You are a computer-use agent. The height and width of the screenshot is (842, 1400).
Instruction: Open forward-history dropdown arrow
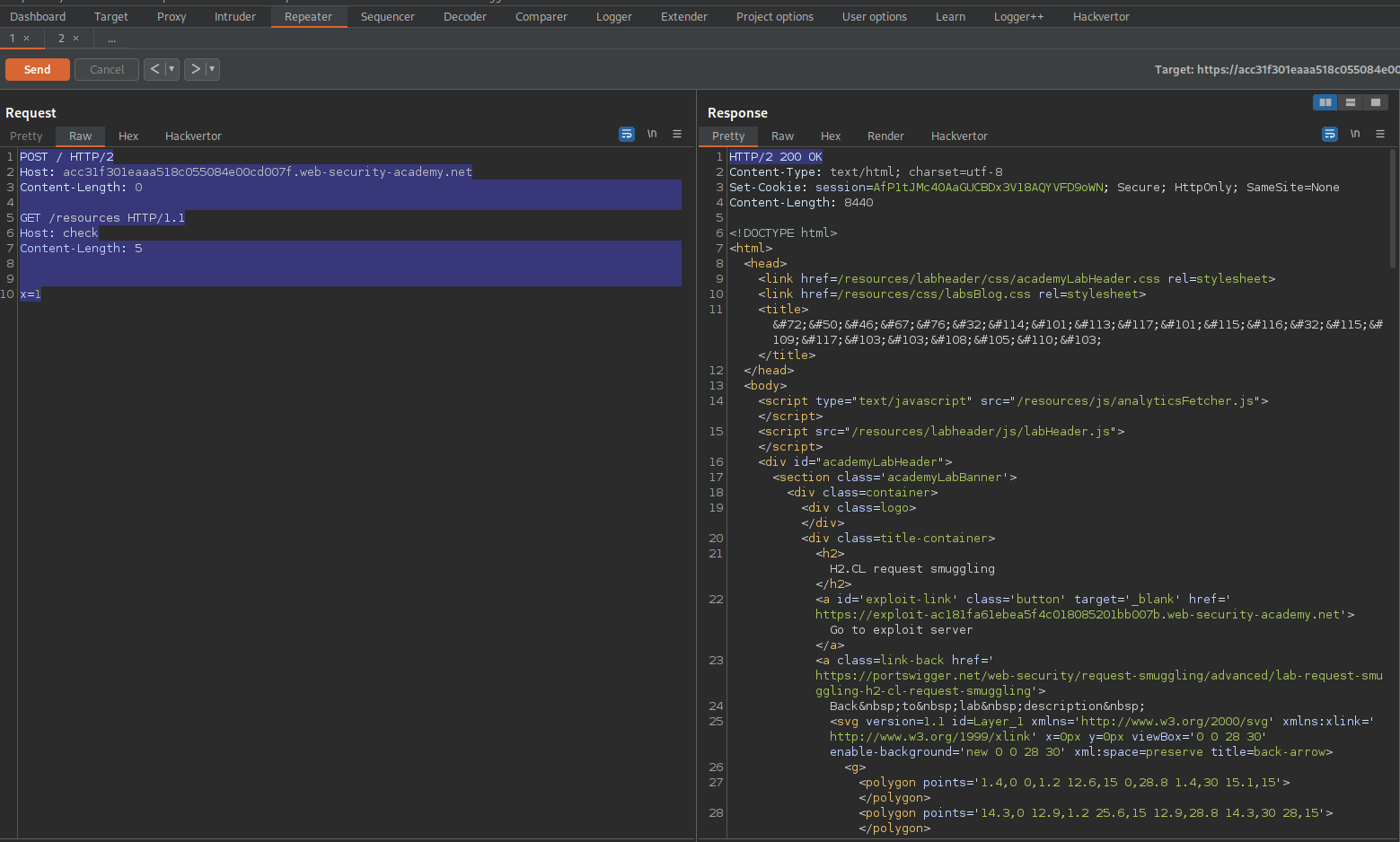tap(213, 69)
